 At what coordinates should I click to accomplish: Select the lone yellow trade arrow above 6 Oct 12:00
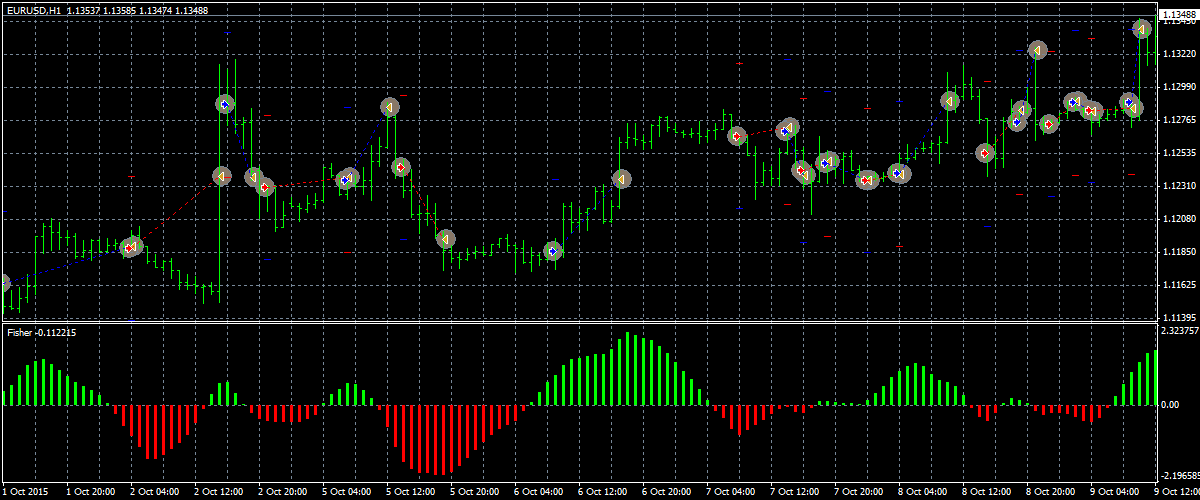621,179
